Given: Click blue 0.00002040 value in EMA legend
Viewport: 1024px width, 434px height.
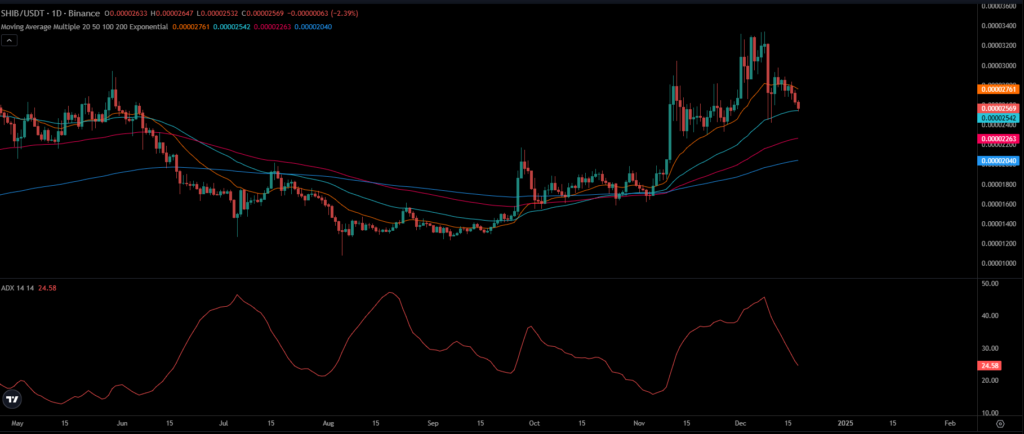Looking at the screenshot, I should (313, 26).
